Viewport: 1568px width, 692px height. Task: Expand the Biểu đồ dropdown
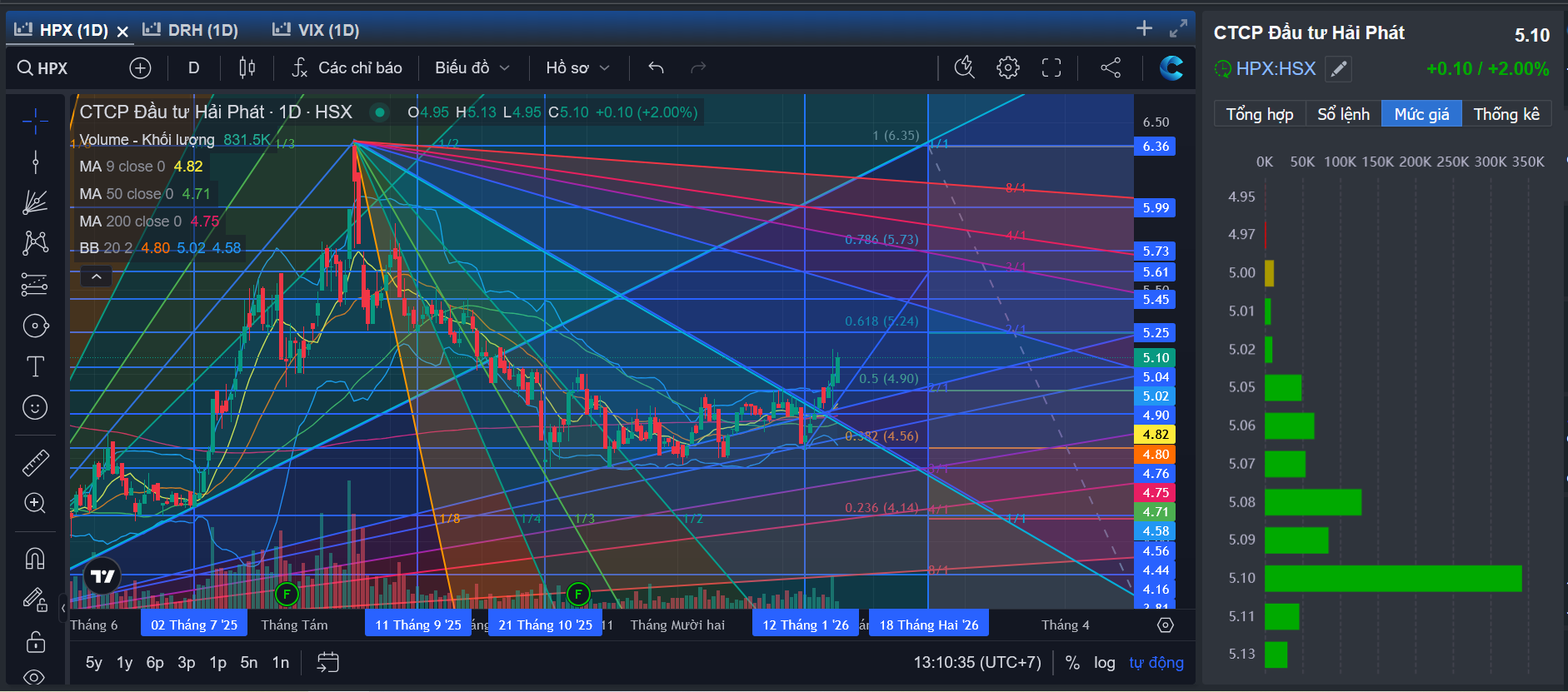click(x=472, y=68)
